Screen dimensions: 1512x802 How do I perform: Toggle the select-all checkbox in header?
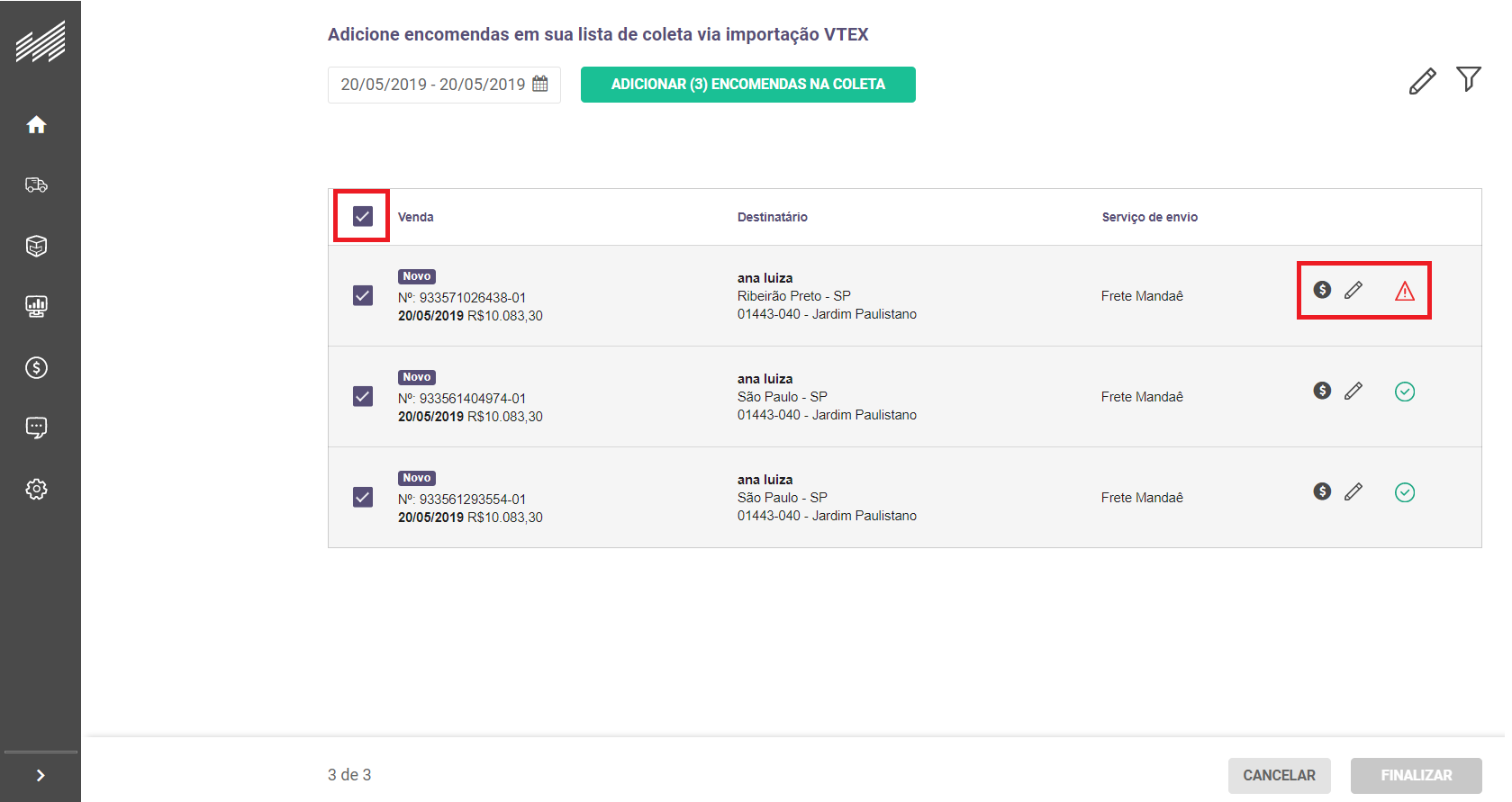point(362,216)
